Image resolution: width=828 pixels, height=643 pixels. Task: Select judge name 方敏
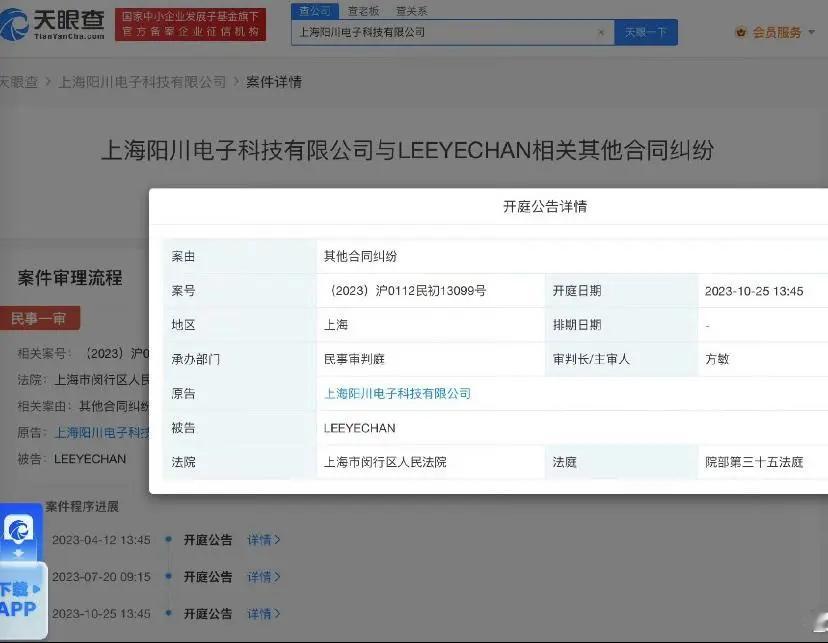[x=717, y=359]
